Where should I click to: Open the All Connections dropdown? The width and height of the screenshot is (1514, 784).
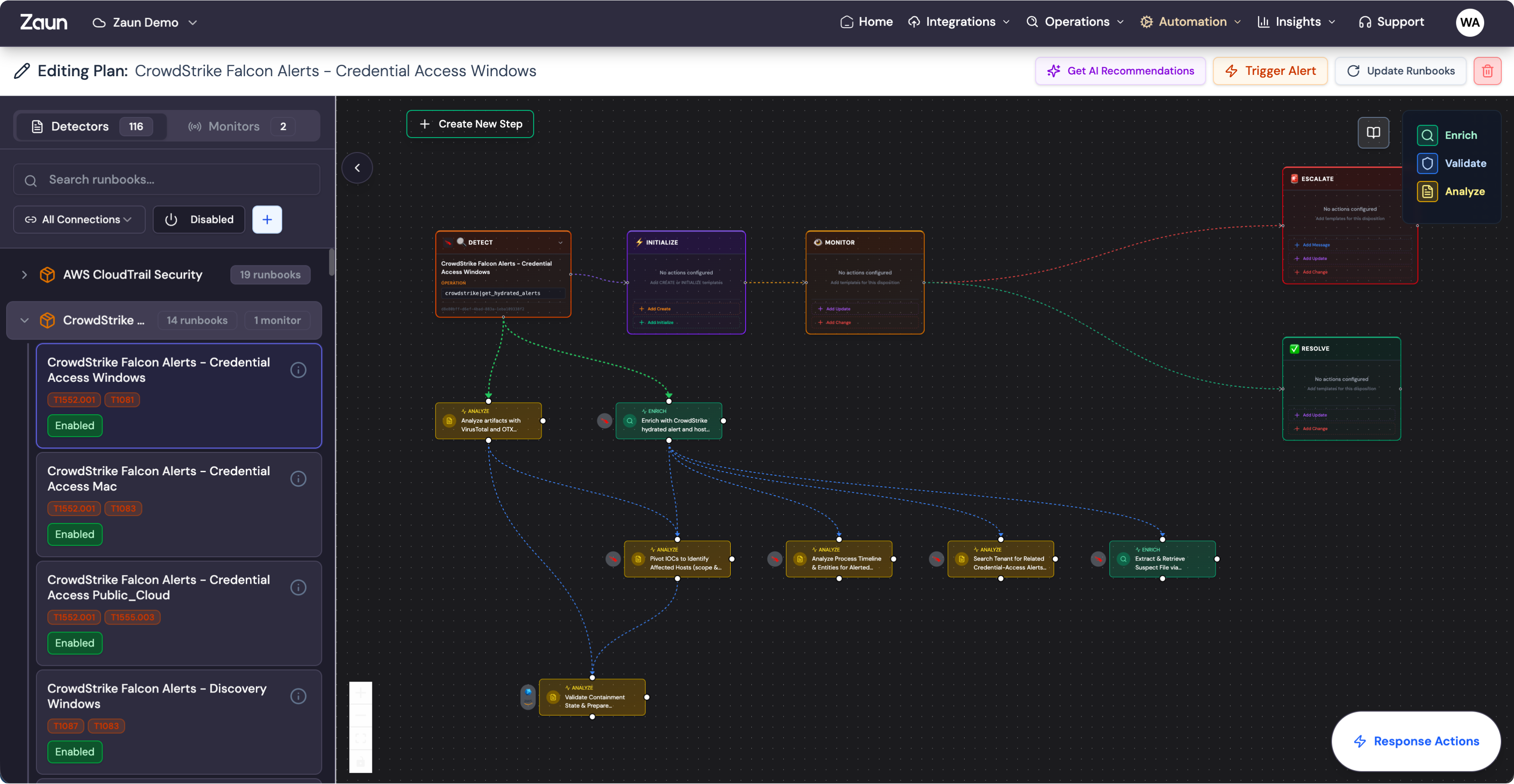pos(79,219)
